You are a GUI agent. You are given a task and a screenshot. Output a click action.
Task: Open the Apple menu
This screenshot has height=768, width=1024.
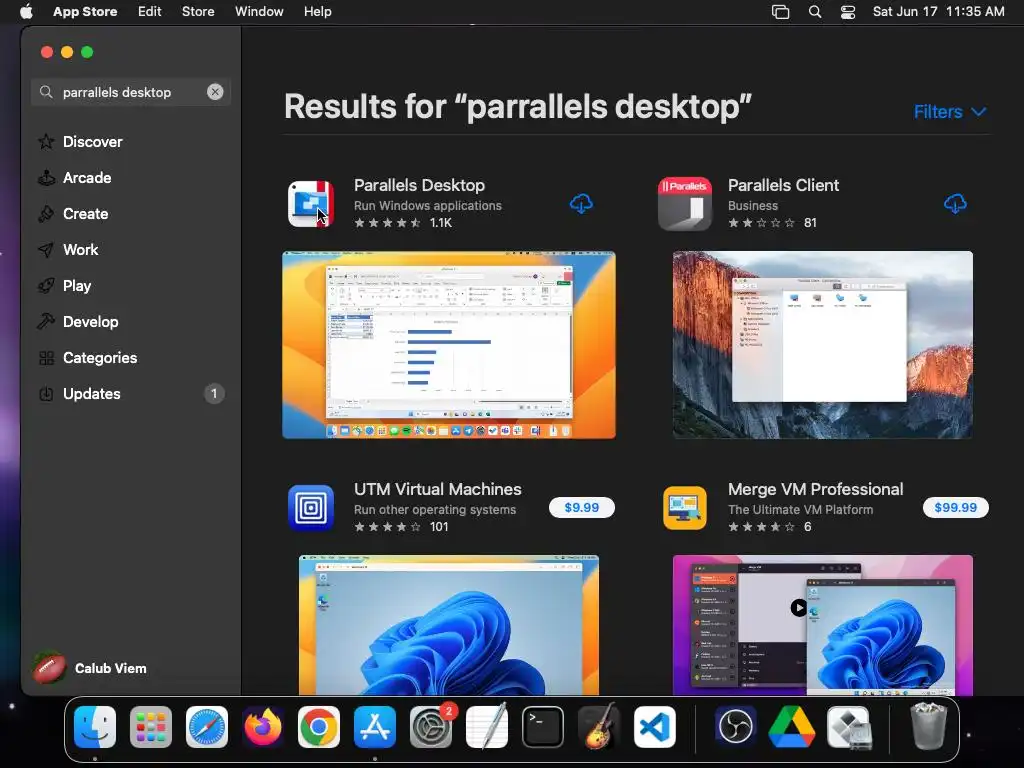(26, 12)
